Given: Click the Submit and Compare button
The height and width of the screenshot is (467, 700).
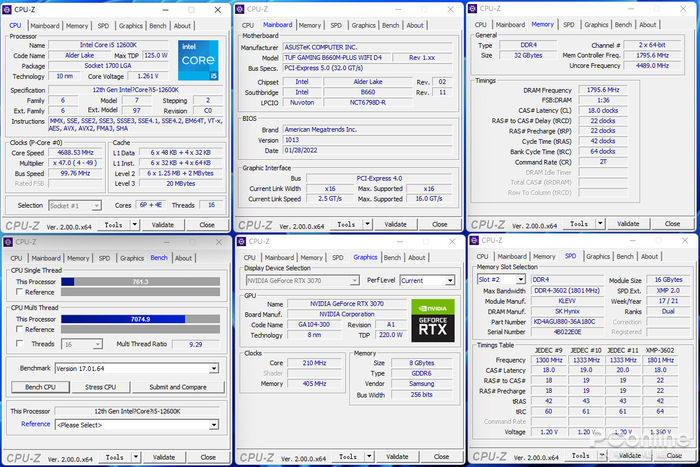Looking at the screenshot, I should (177, 387).
